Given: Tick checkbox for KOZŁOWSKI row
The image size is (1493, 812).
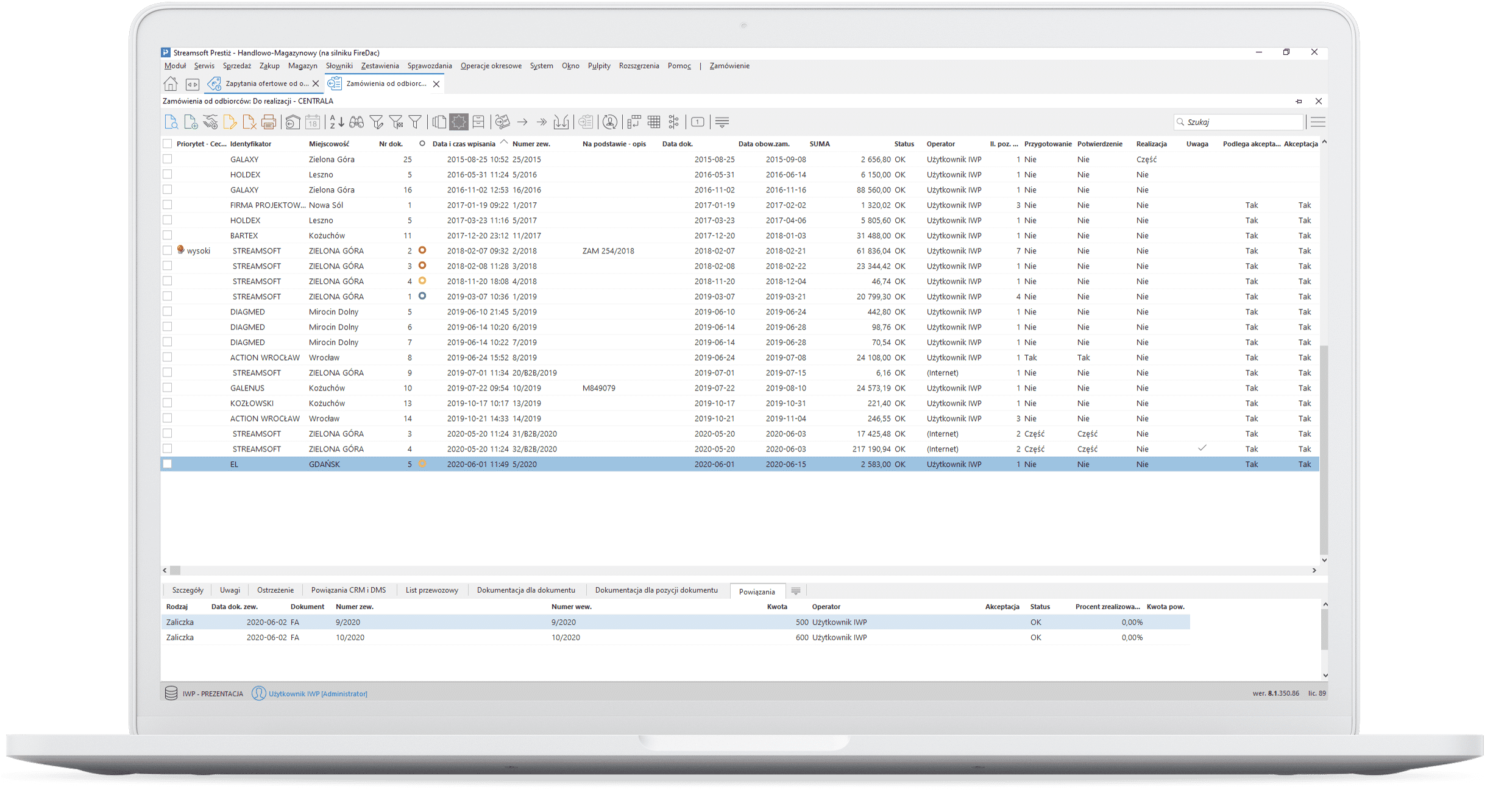Looking at the screenshot, I should pyautogui.click(x=167, y=403).
